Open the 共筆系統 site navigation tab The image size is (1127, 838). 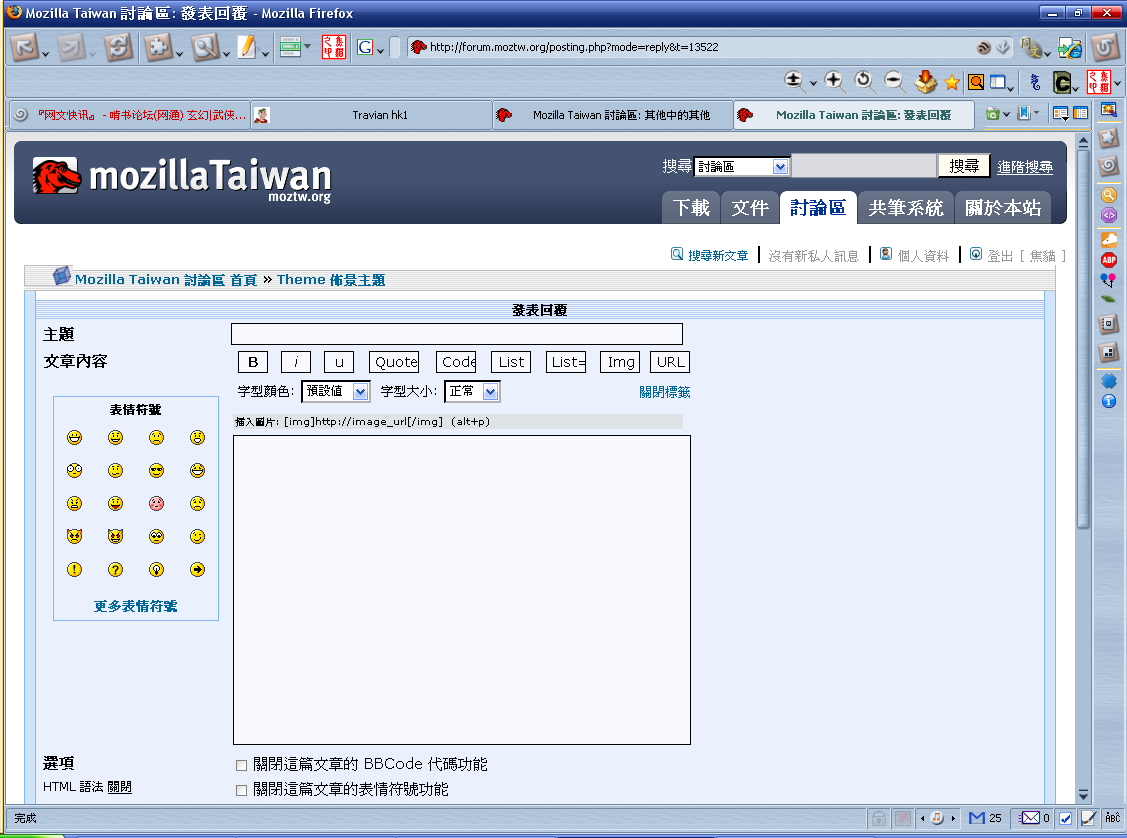(x=906, y=208)
